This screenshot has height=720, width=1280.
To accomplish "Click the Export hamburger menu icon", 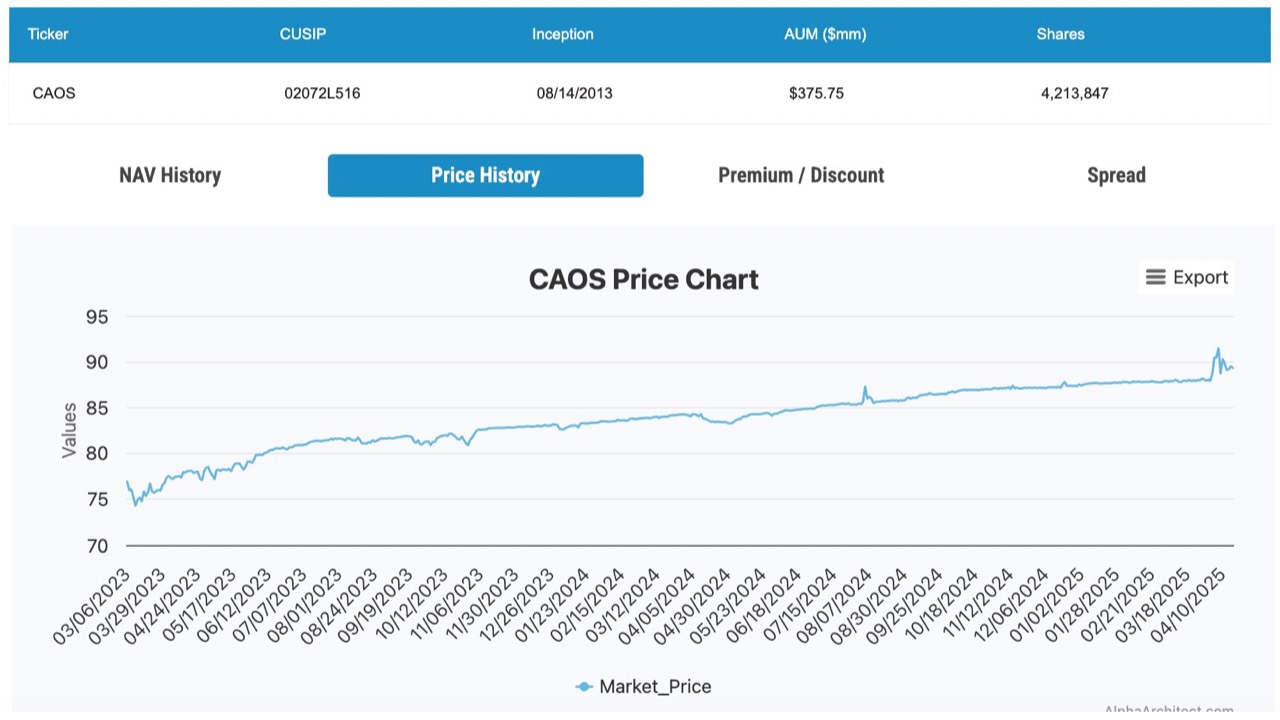I will tap(1155, 277).
